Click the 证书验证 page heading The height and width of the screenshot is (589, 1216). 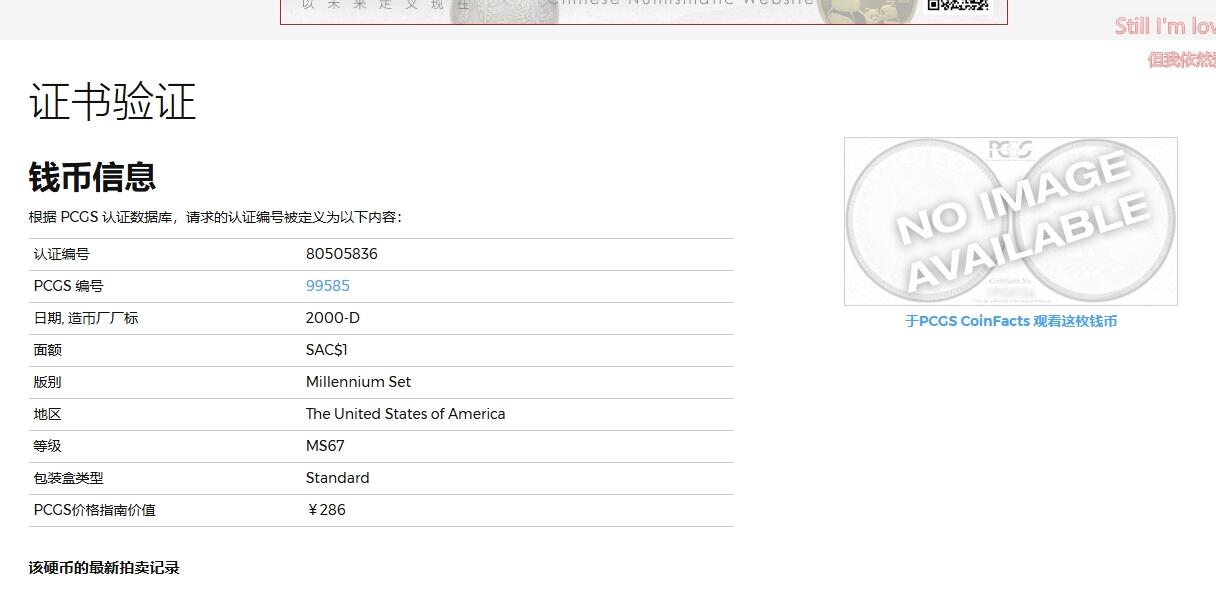pyautogui.click(x=112, y=102)
